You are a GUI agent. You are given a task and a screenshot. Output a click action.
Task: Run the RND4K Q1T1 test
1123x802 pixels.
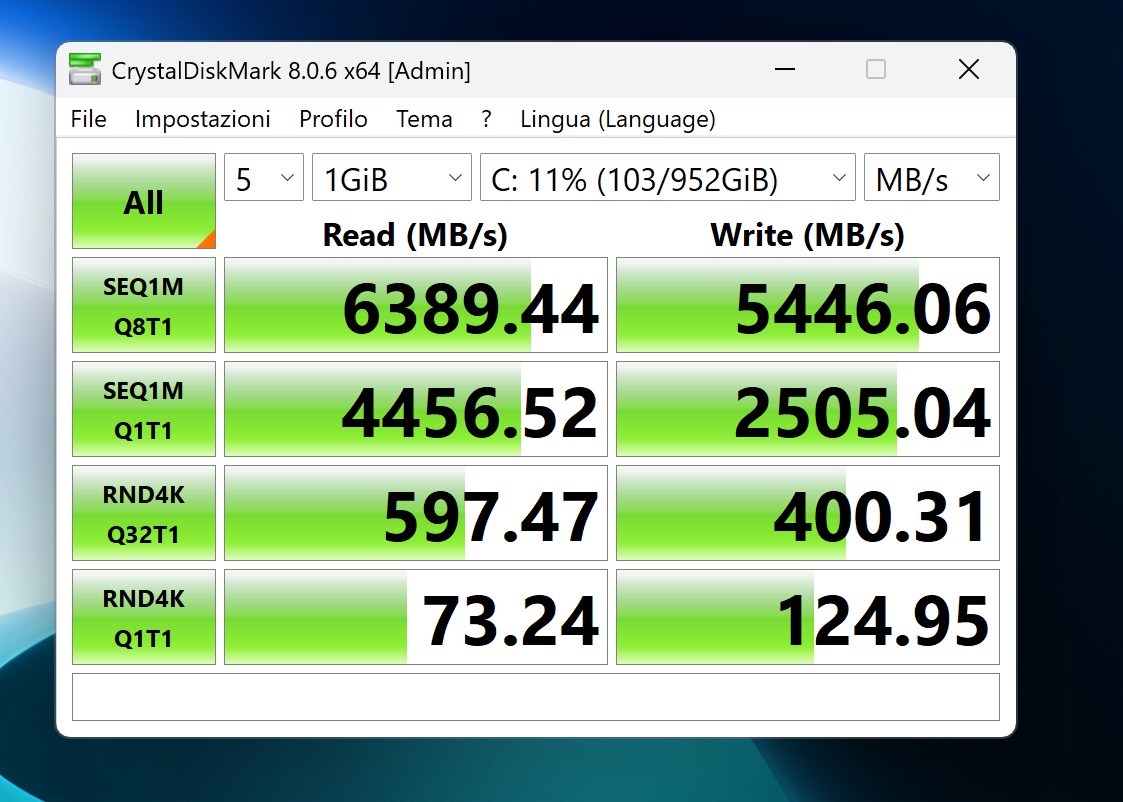tap(144, 617)
